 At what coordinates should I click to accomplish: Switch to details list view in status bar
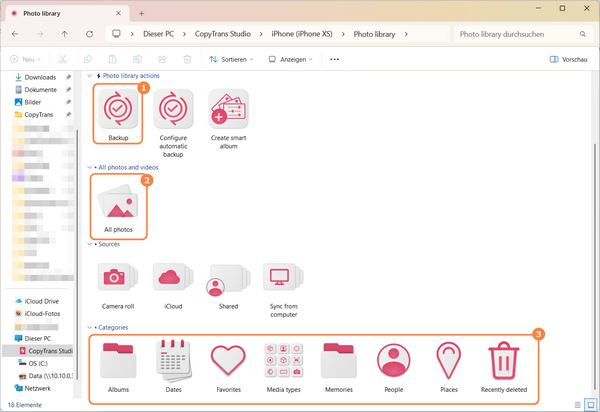tap(576, 404)
